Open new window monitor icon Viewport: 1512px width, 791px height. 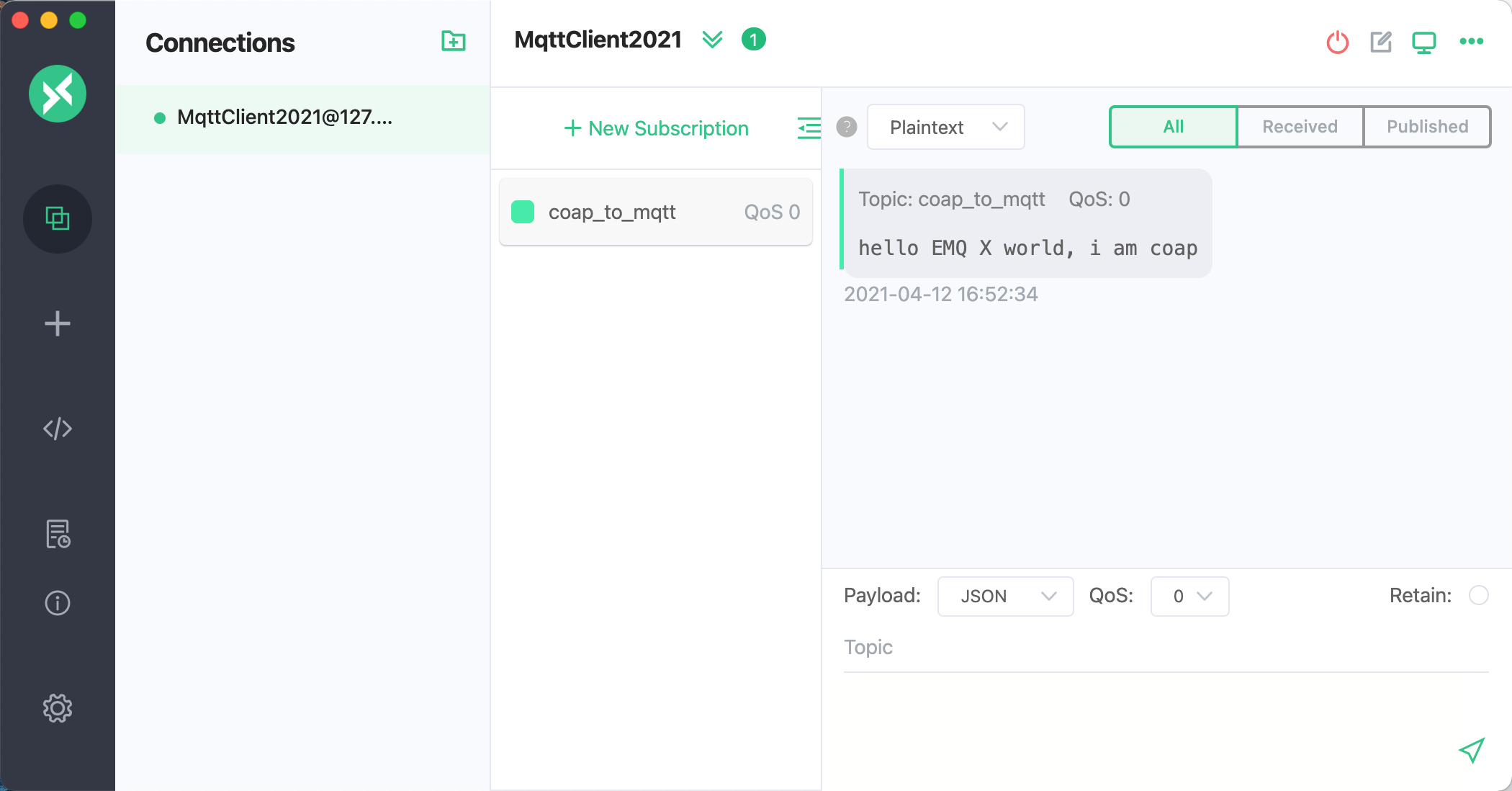point(1423,43)
